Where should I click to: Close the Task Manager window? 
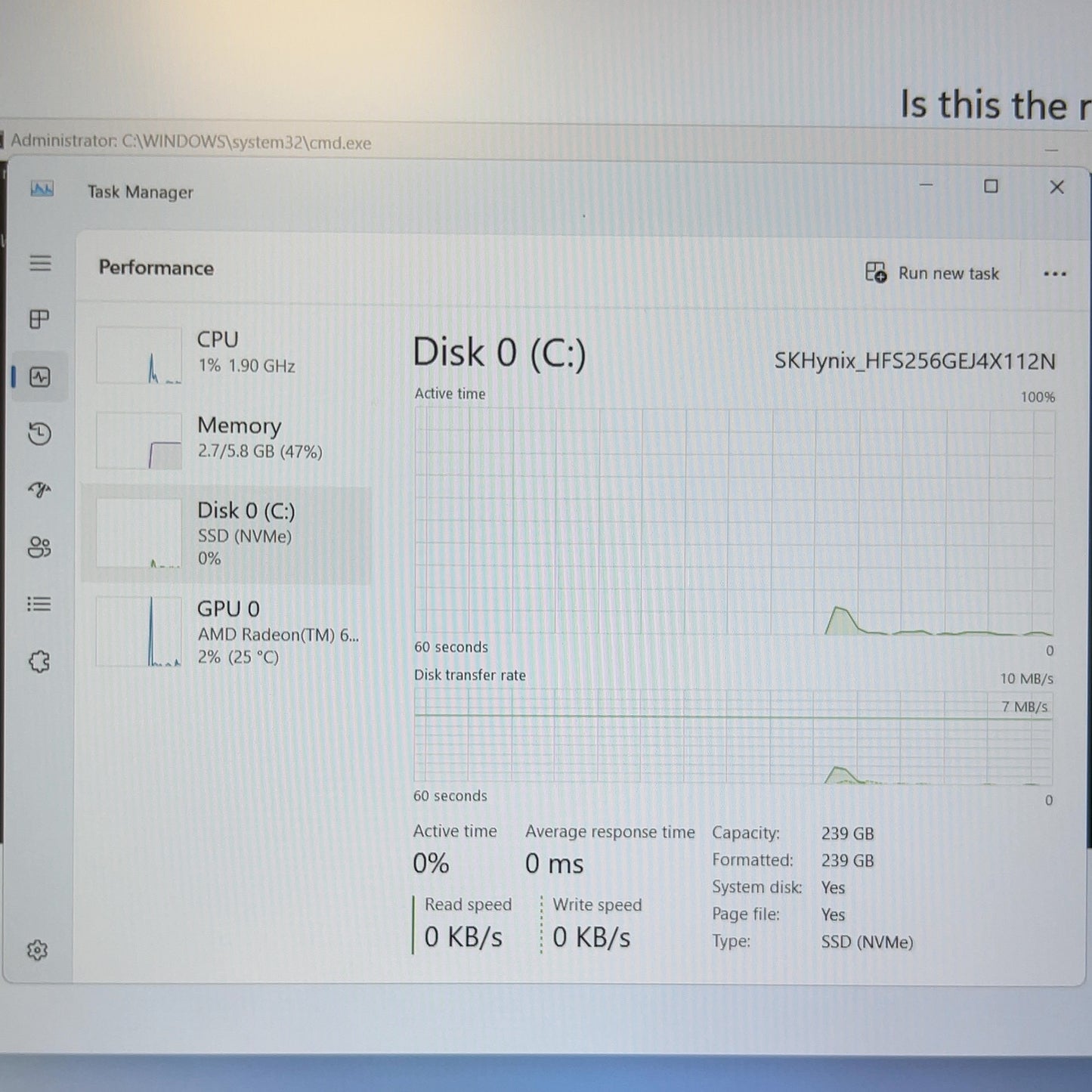1056,187
